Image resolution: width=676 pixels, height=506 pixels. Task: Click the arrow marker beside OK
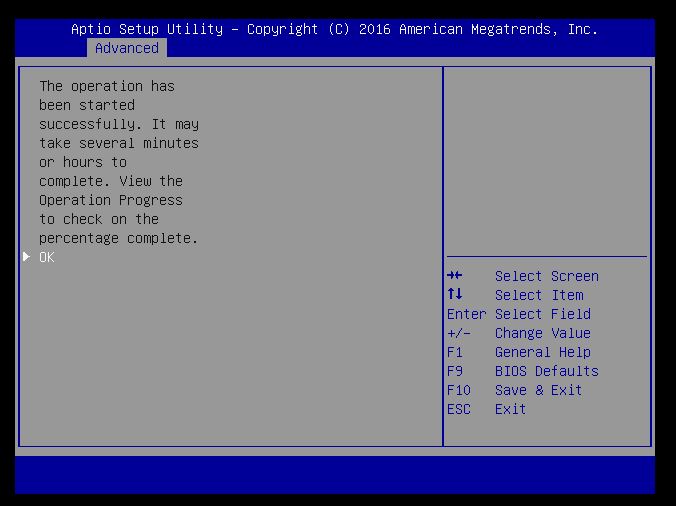point(27,257)
